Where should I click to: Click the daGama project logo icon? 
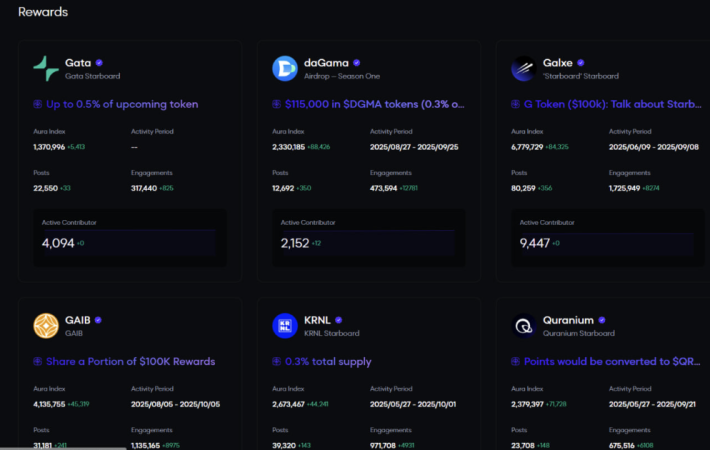coord(285,68)
